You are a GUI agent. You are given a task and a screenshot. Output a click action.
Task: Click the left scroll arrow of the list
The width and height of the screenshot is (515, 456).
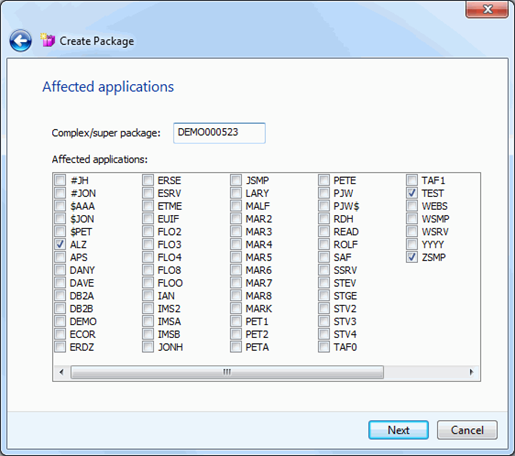click(61, 372)
